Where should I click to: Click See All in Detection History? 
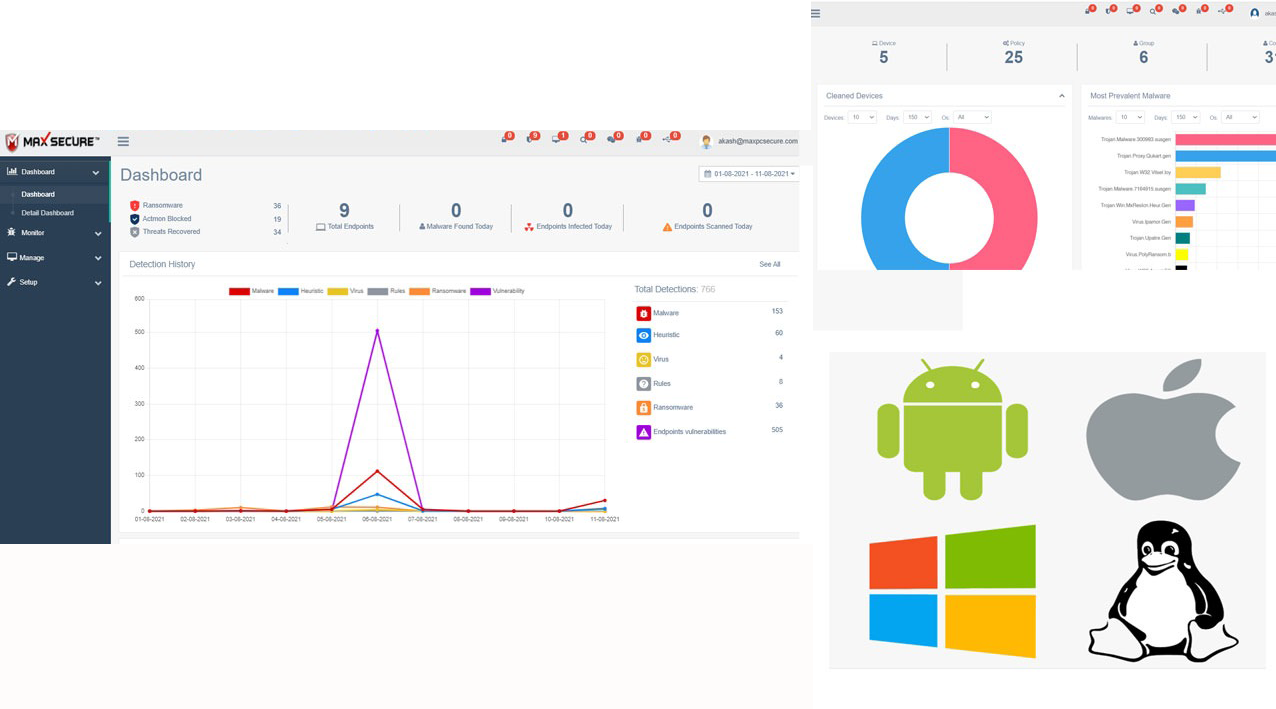(x=770, y=265)
